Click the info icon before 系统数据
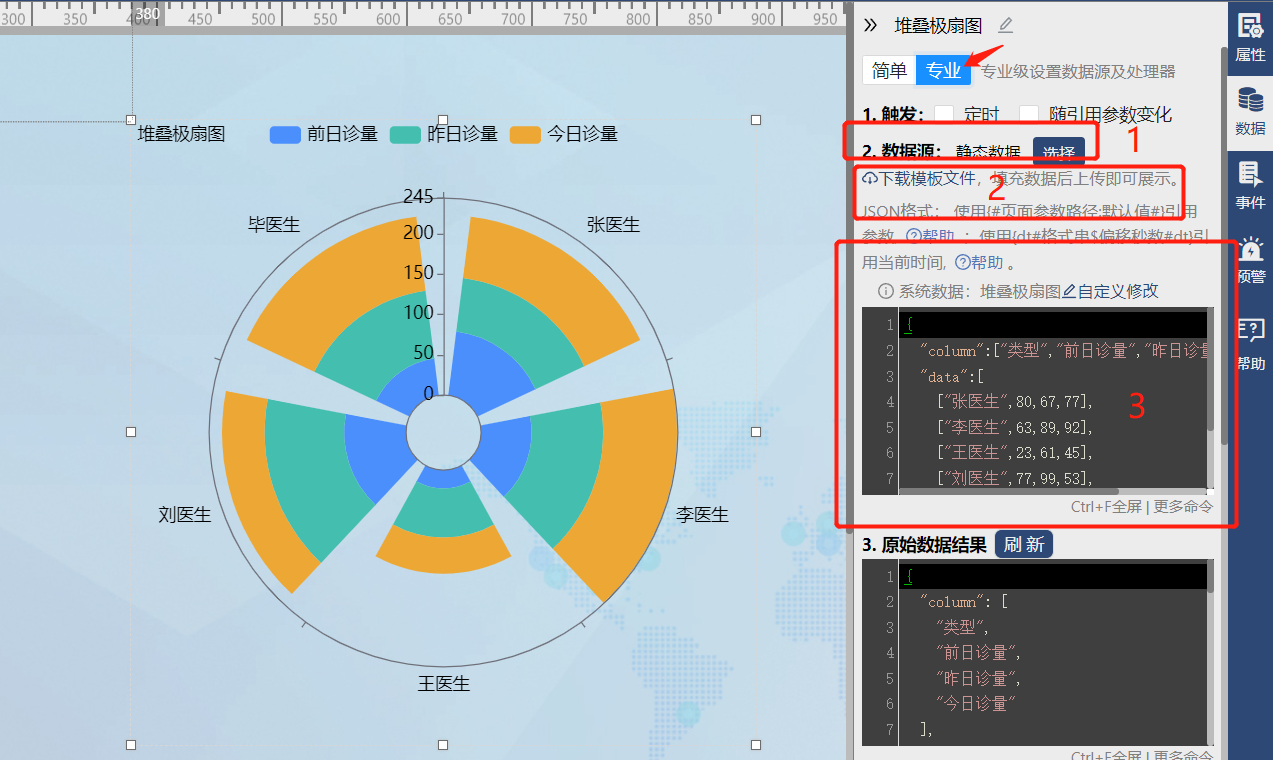1273x760 pixels. pyautogui.click(x=885, y=291)
